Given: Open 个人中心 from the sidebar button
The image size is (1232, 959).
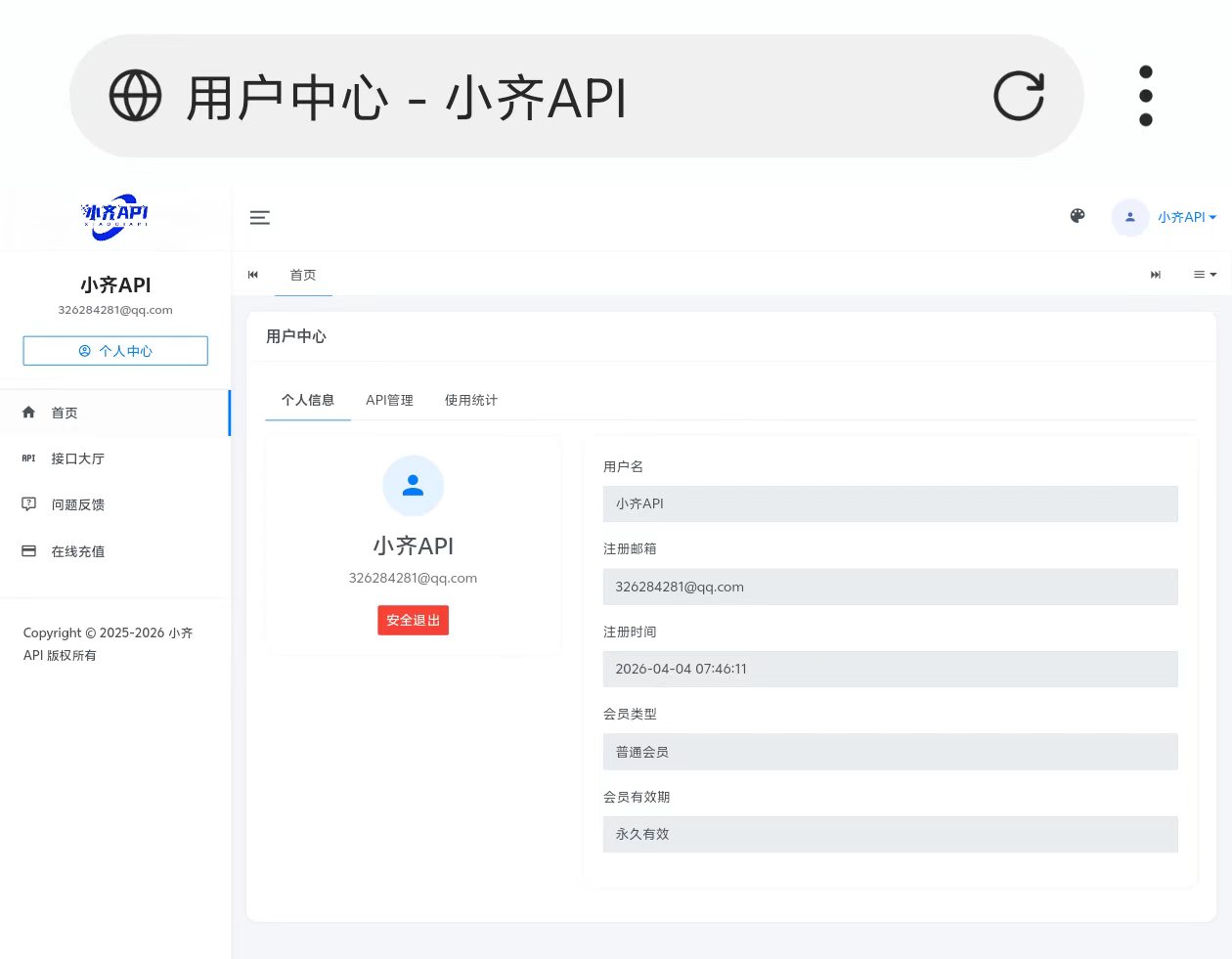Looking at the screenshot, I should point(114,350).
